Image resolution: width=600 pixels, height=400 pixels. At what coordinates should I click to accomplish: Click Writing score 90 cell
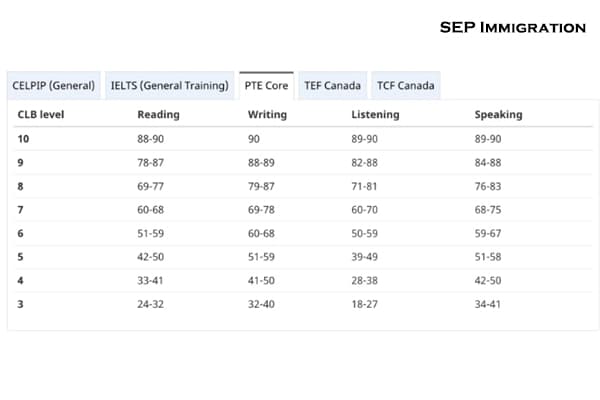254,139
